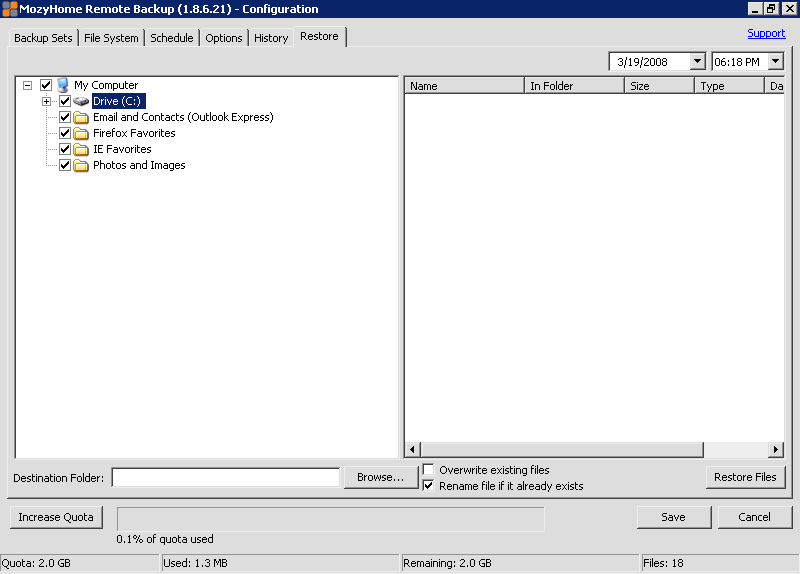This screenshot has height=574, width=800.
Task: Sort files by the Size column
Action: click(660, 86)
